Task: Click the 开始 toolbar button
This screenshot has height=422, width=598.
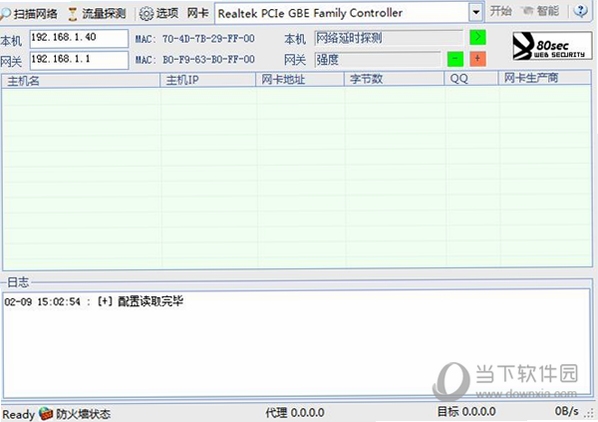Action: pos(500,11)
